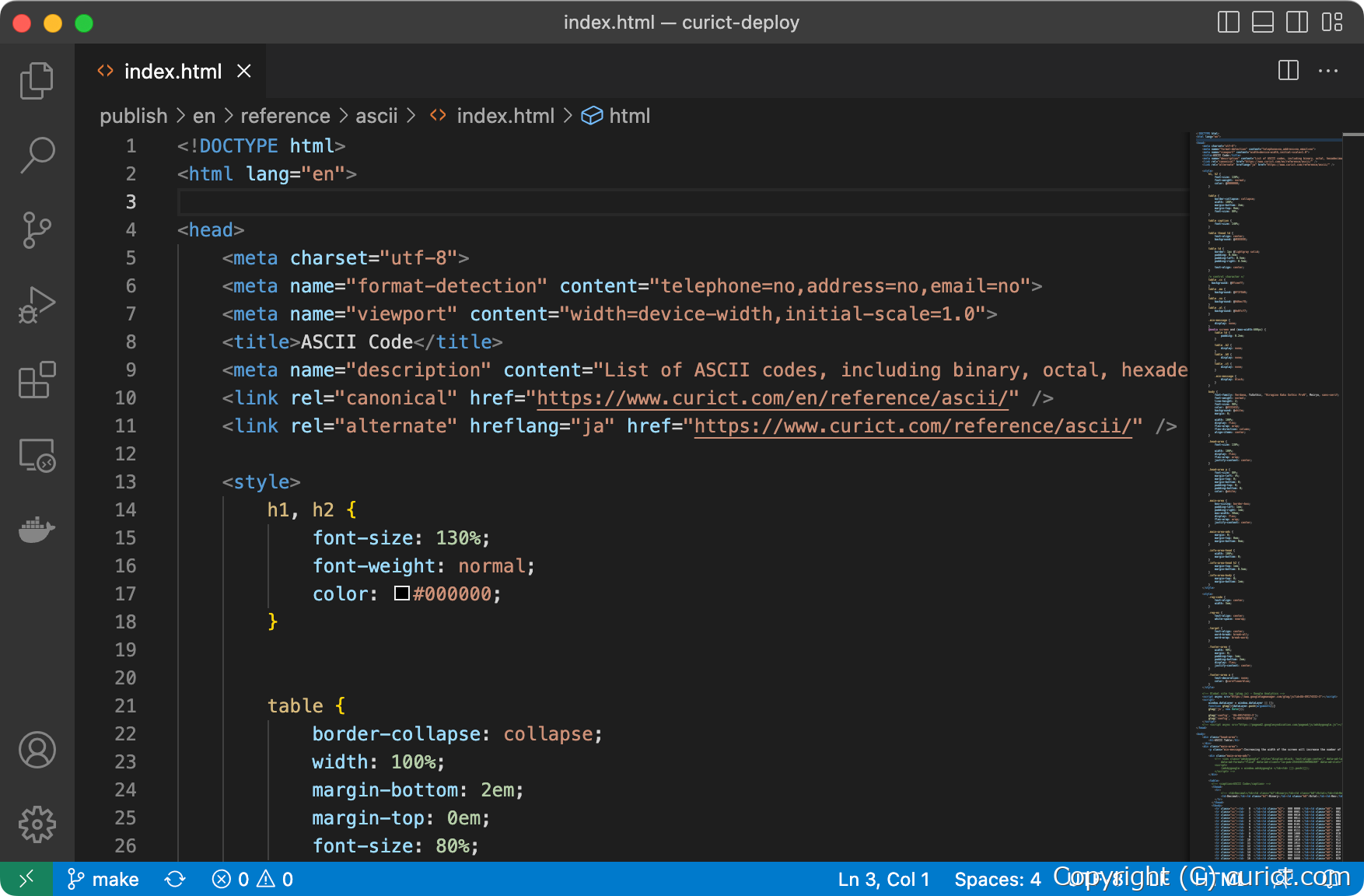This screenshot has width=1364, height=896.
Task: Open the Run and Debug panel
Action: [37, 304]
